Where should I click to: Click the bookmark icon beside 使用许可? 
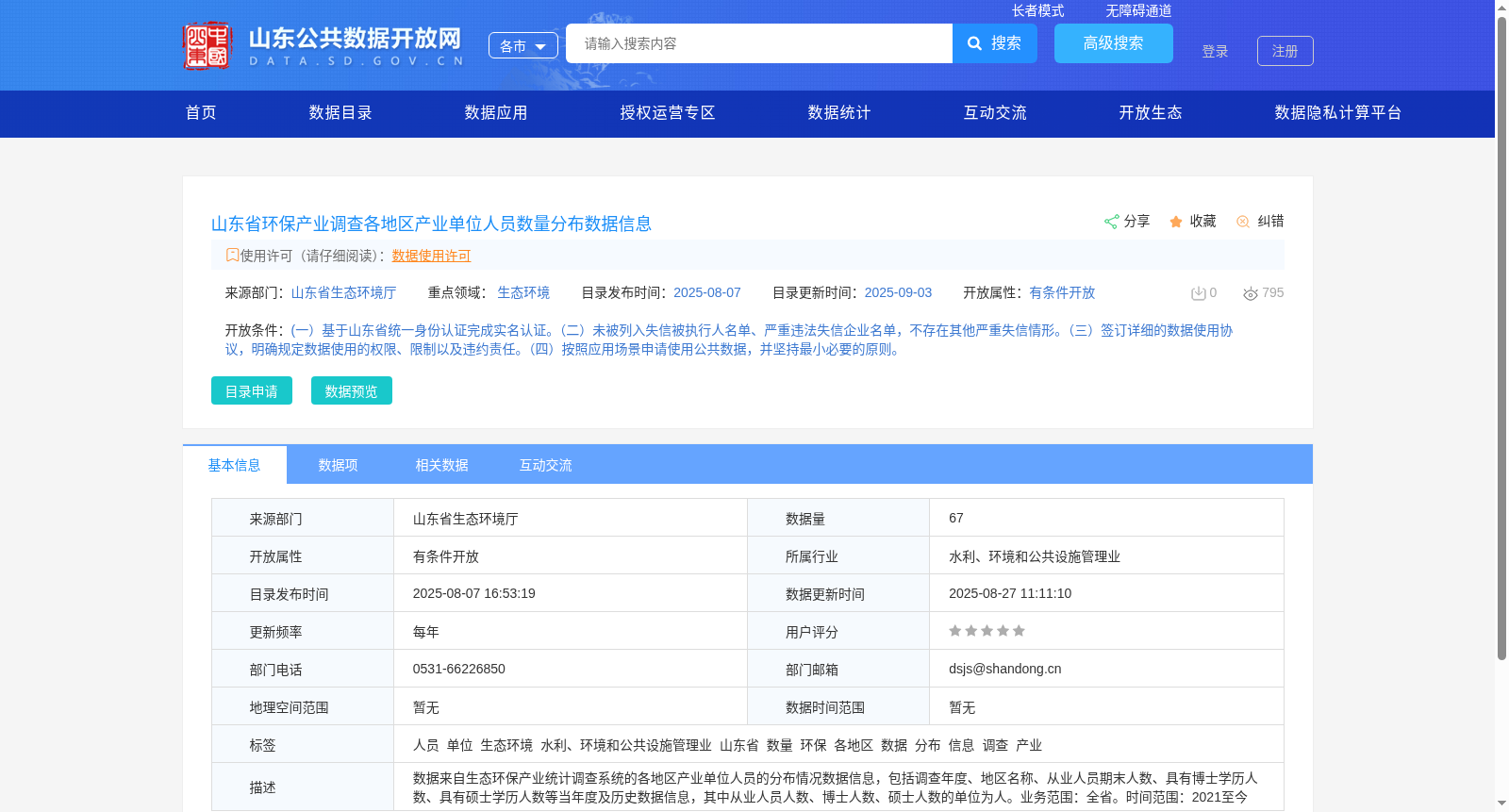click(232, 255)
